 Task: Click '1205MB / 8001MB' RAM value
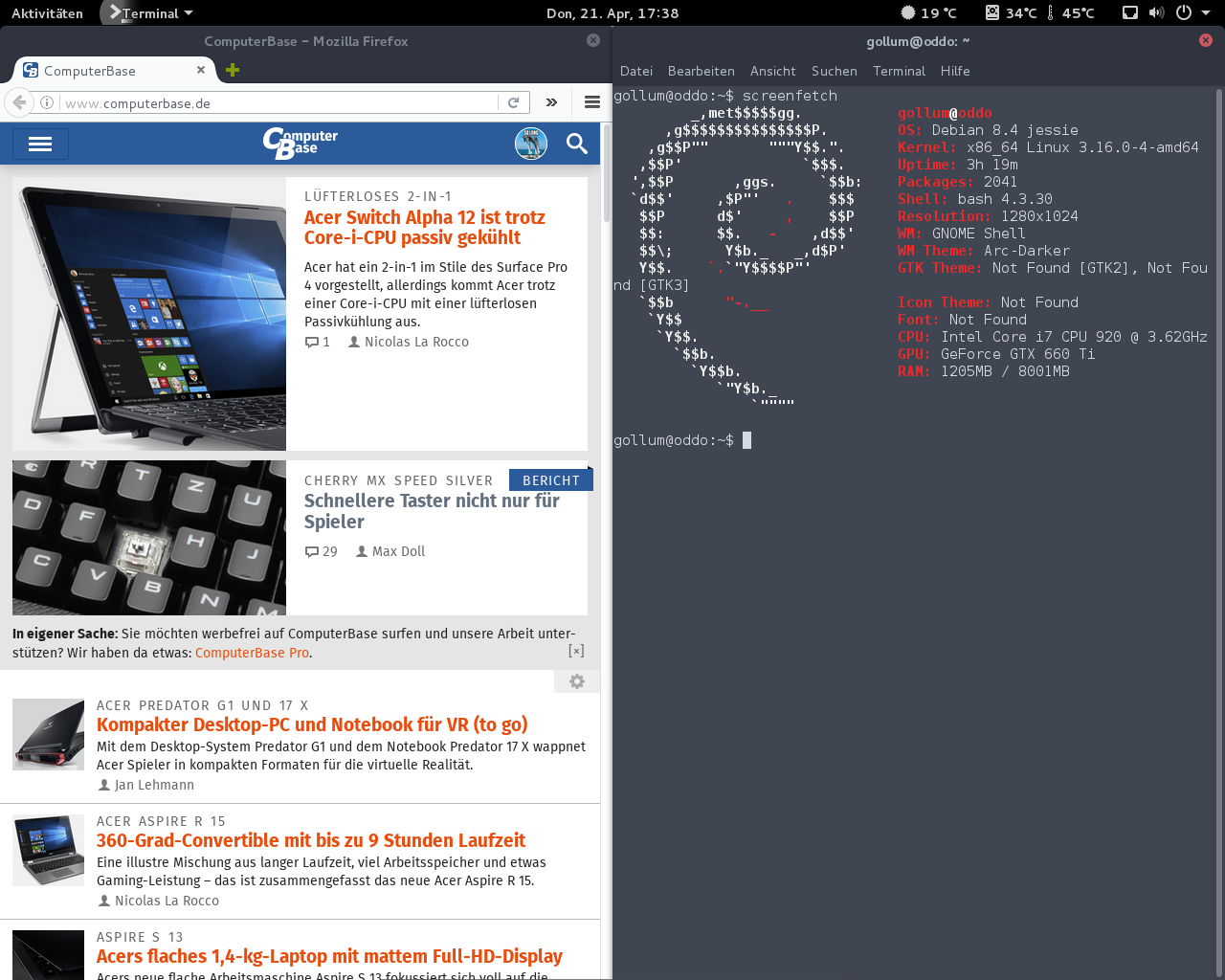tap(1005, 371)
